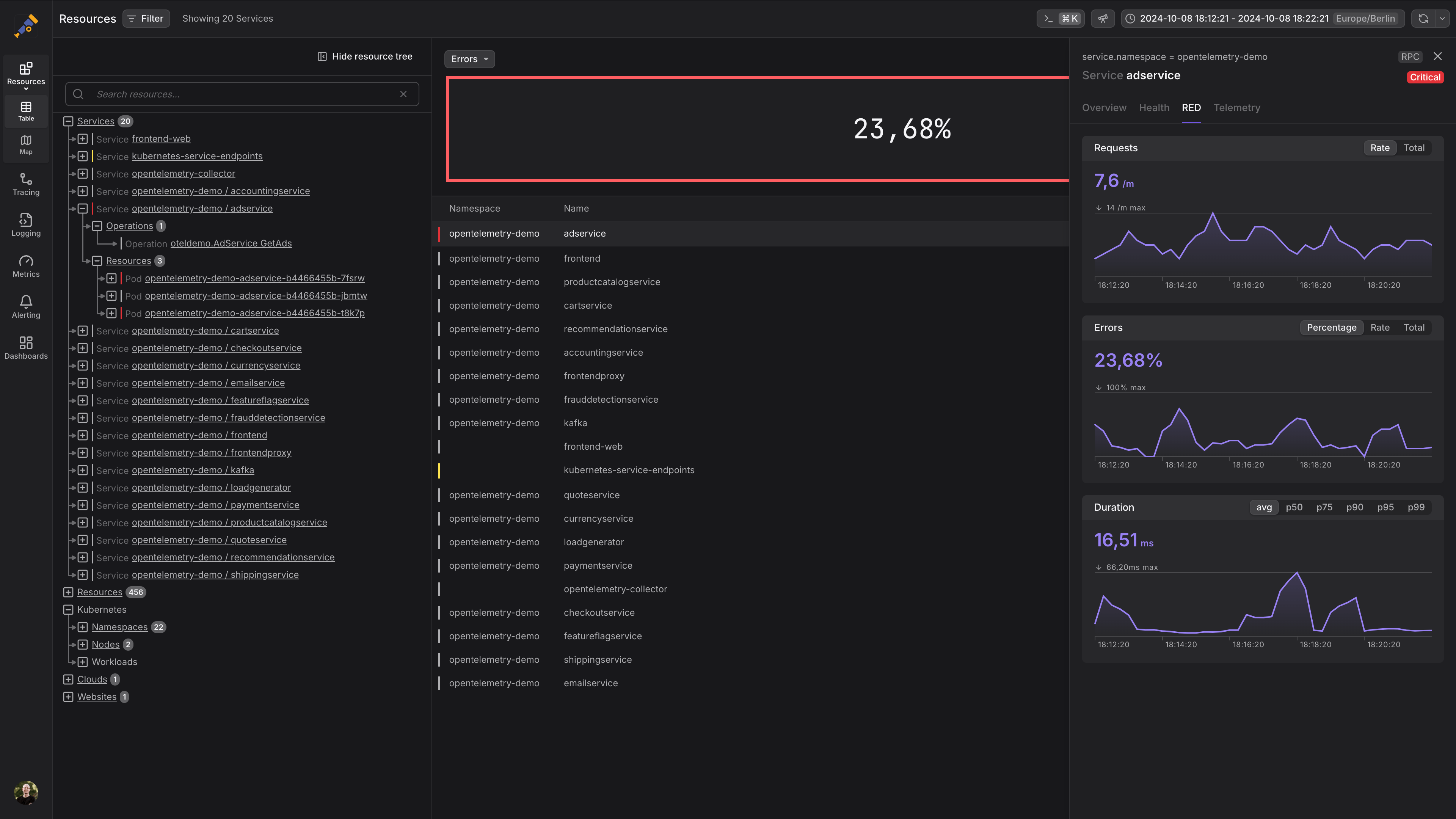1456x819 pixels.
Task: Open the user avatar profile menu
Action: click(26, 792)
